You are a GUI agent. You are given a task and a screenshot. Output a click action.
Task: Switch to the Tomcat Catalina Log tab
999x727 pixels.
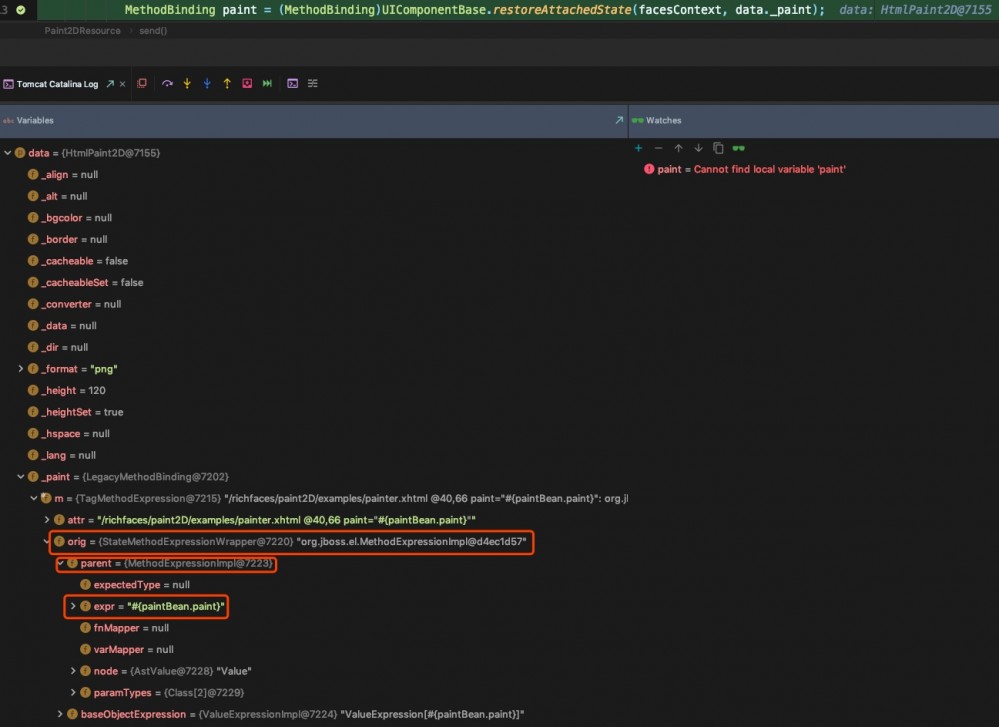click(55, 83)
